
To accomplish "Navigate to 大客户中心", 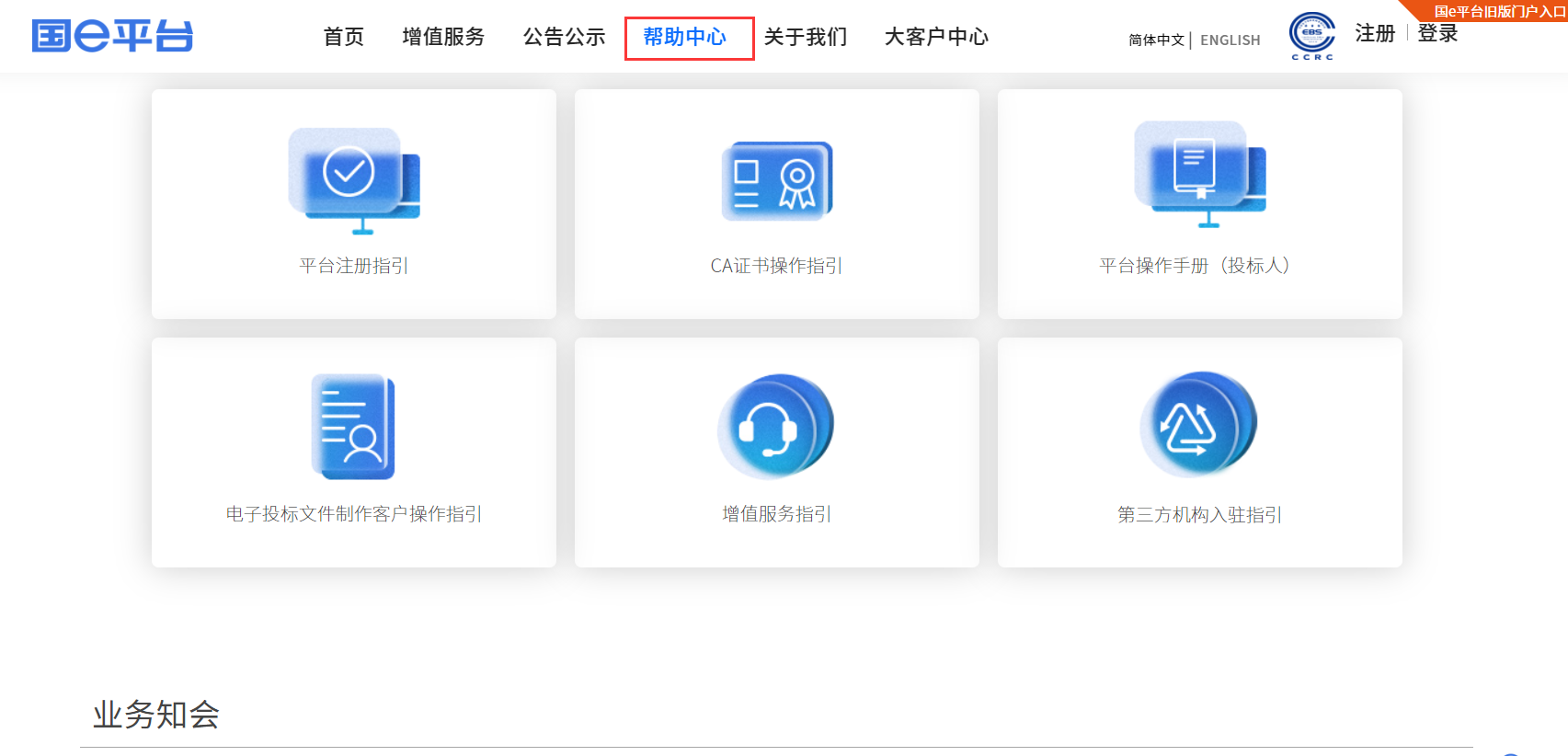I will (936, 37).
